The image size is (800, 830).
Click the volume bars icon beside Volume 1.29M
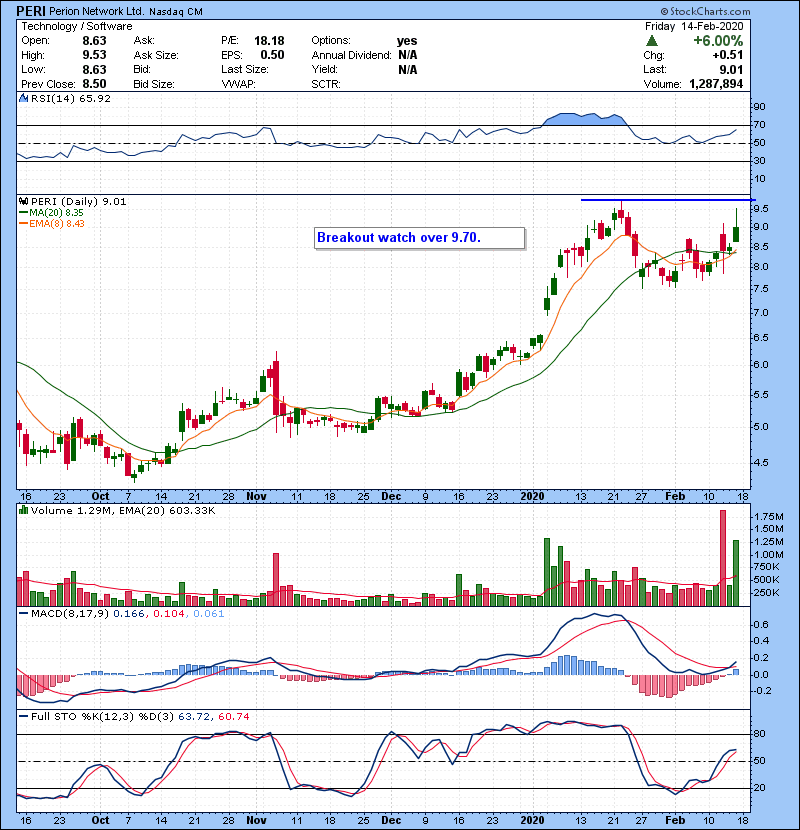click(x=23, y=510)
